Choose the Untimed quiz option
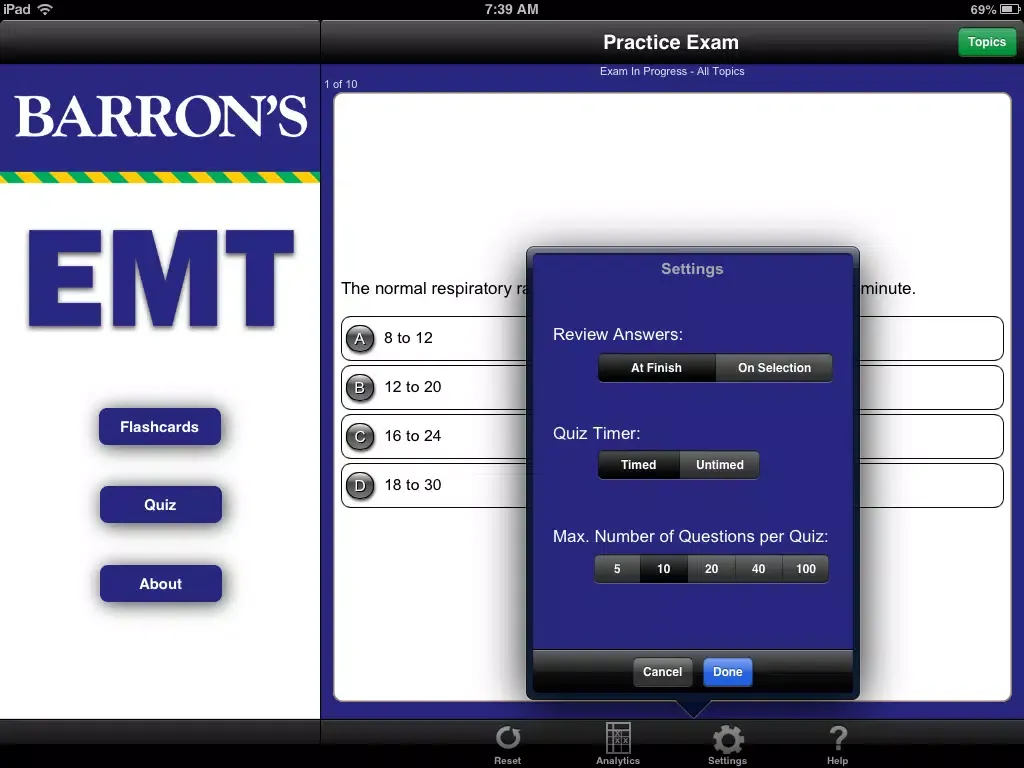This screenshot has width=1024, height=768. [720, 465]
